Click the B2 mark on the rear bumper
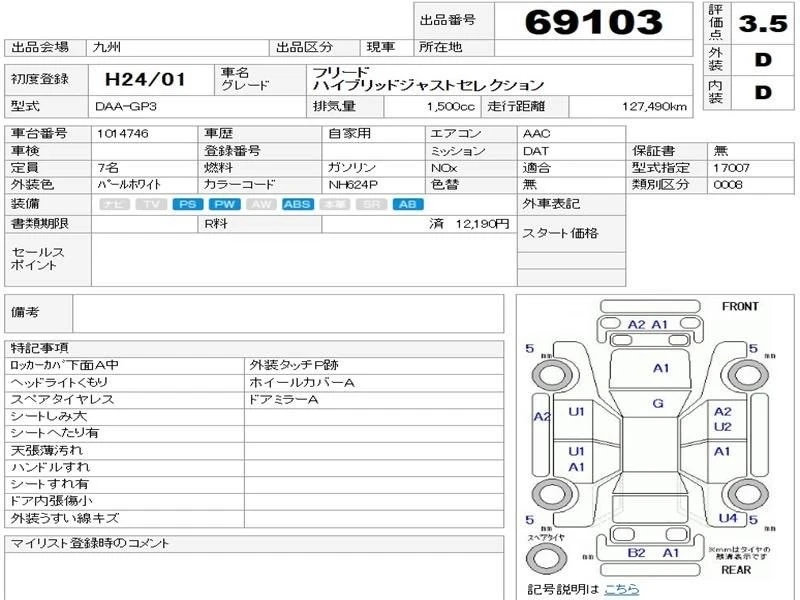The image size is (800, 600). 636,553
